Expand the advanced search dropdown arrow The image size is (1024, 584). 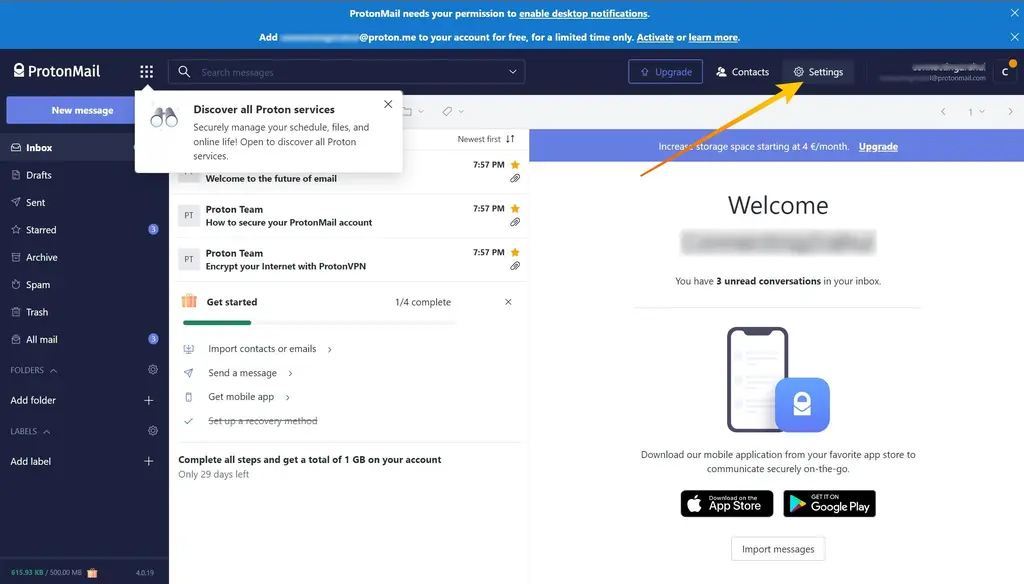[x=513, y=72]
